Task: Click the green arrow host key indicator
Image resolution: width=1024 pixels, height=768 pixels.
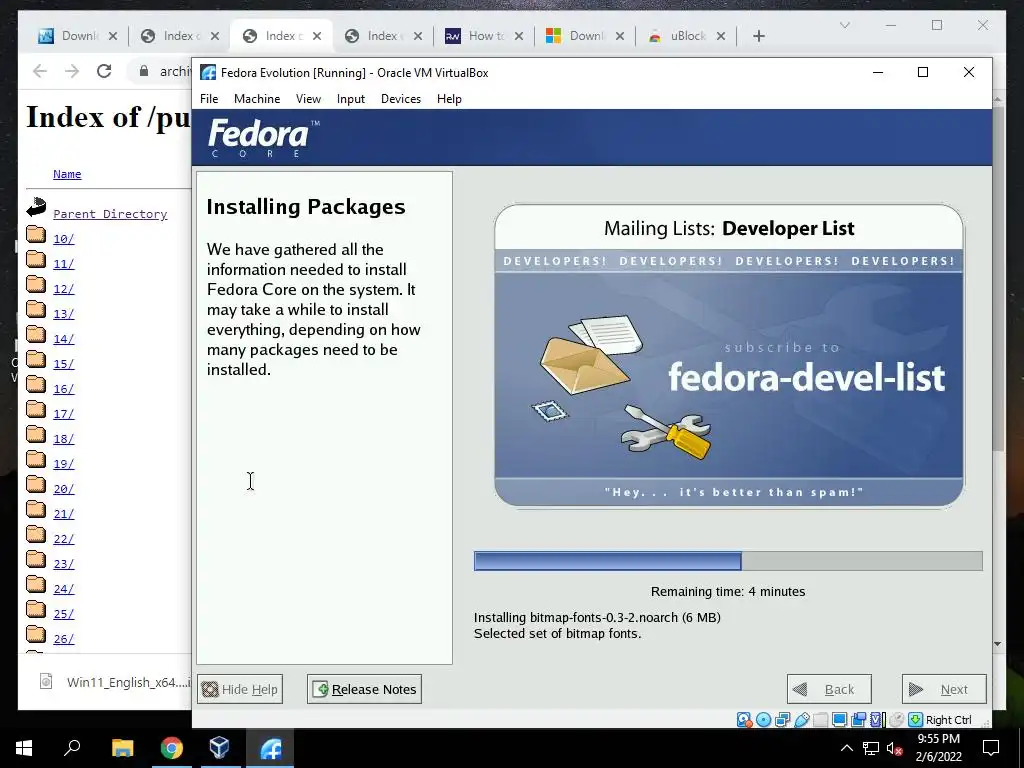Action: point(916,720)
